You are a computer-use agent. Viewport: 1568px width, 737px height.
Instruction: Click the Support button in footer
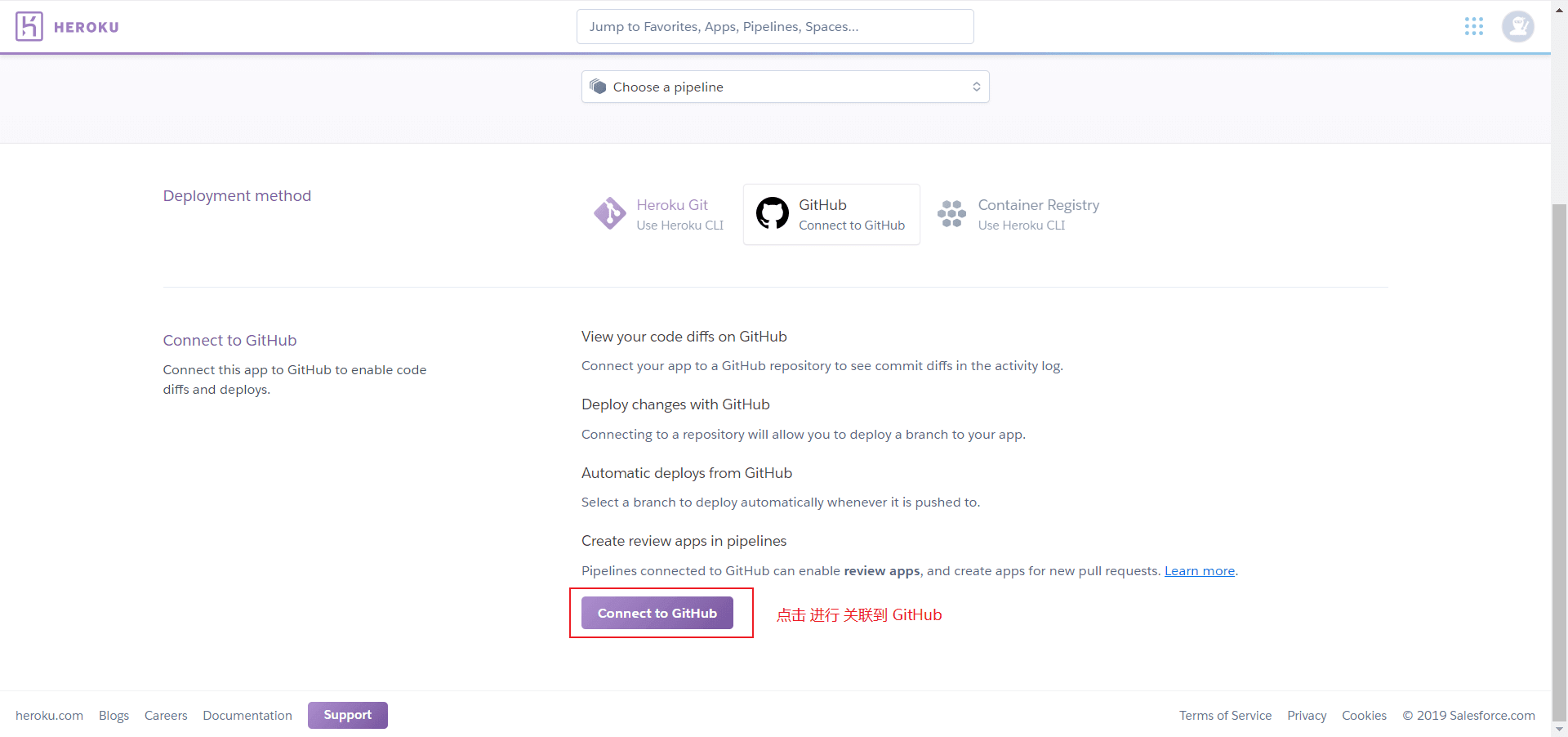(x=347, y=715)
